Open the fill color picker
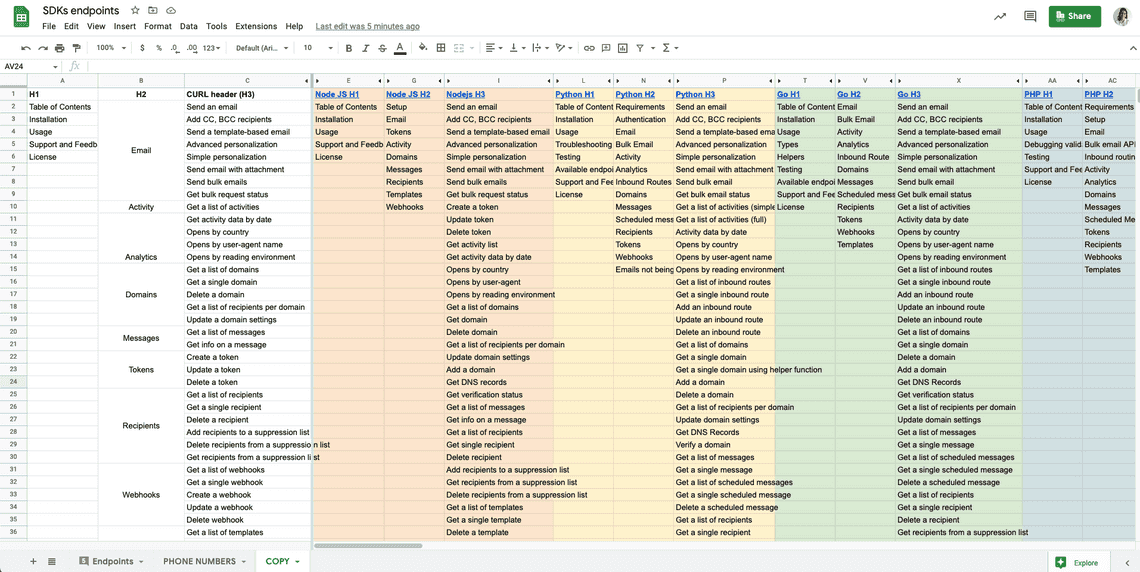This screenshot has height=572, width=1140. [x=423, y=48]
